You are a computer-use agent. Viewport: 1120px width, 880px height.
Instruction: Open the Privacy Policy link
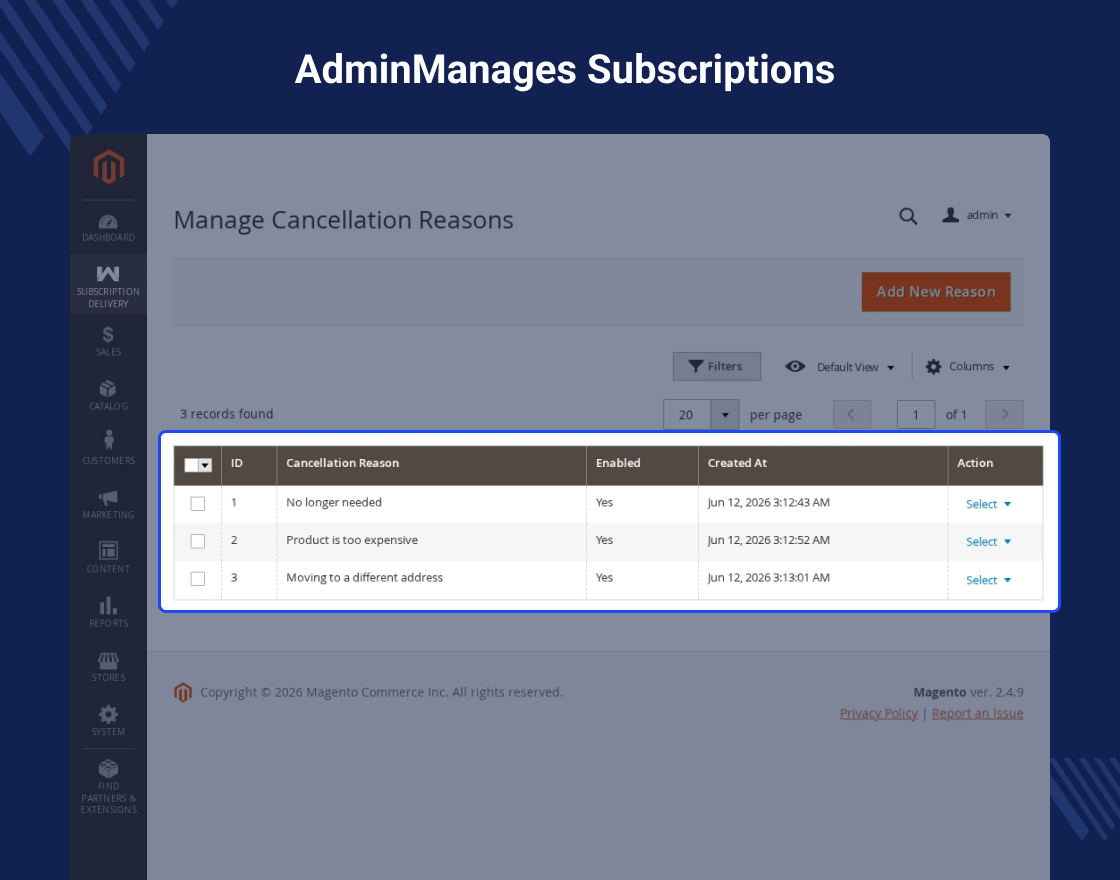(x=879, y=713)
